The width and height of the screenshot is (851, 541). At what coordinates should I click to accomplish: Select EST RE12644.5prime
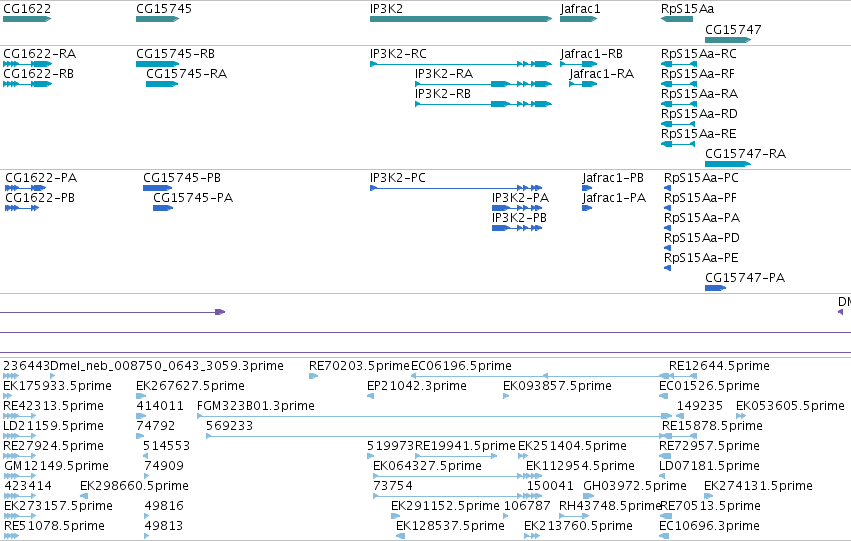(x=719, y=366)
